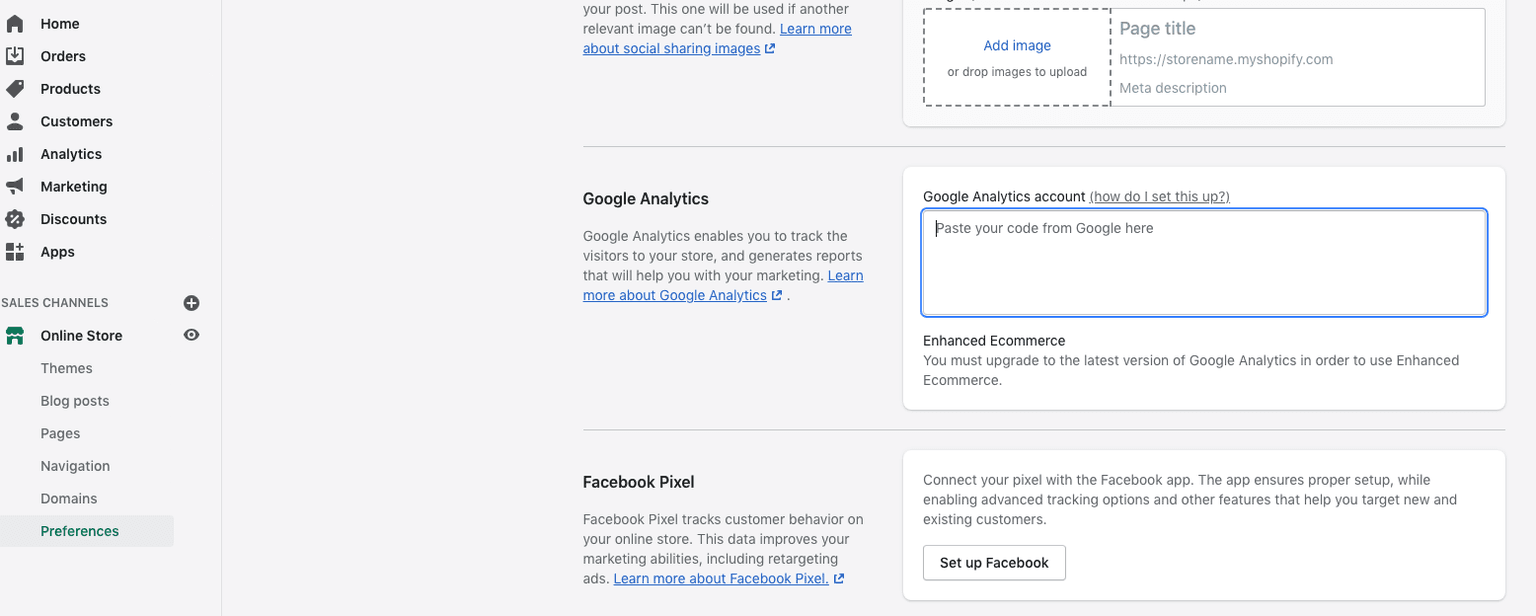Go to Blog posts page
This screenshot has width=1536, height=616.
75,401
